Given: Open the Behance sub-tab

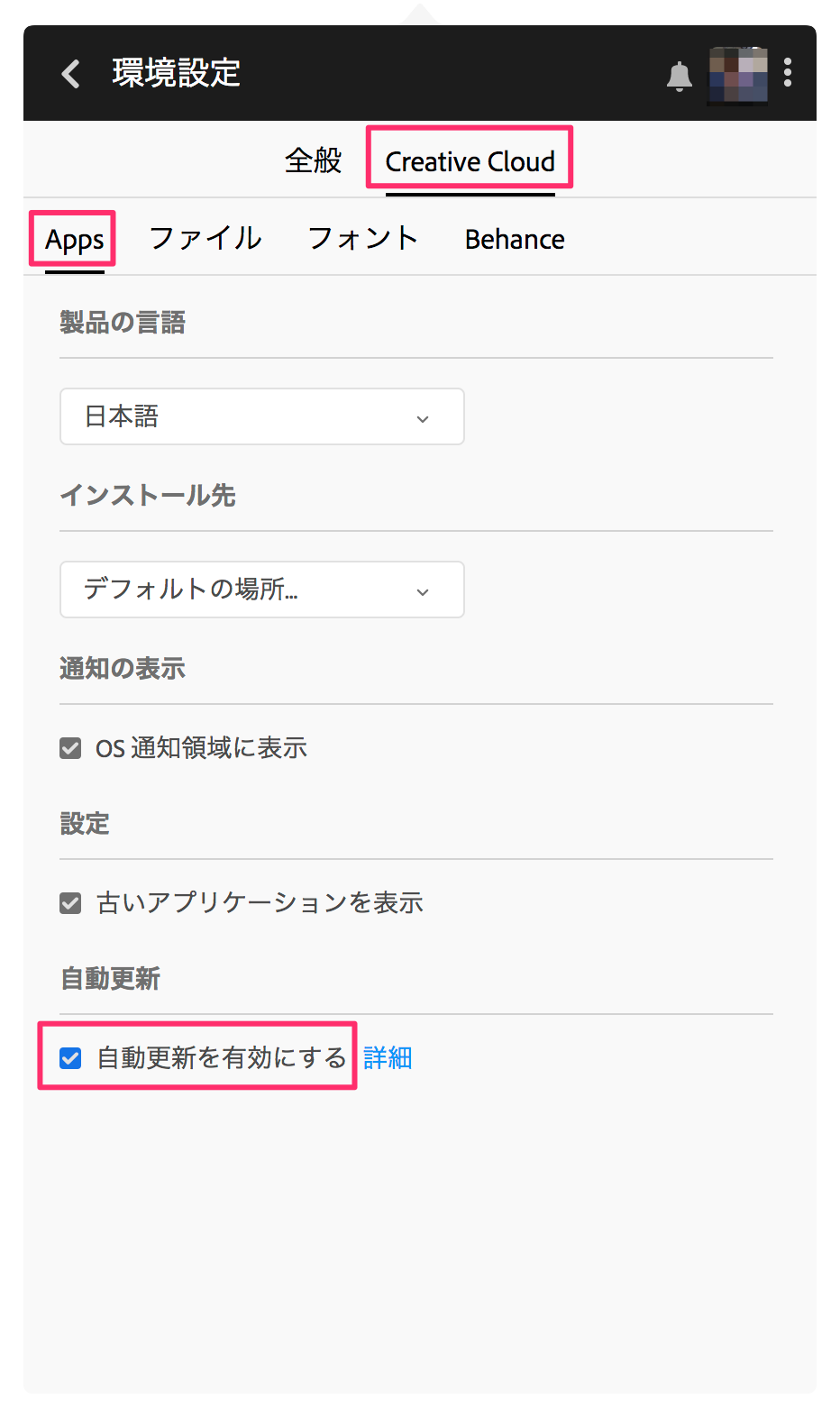Looking at the screenshot, I should pos(515,240).
